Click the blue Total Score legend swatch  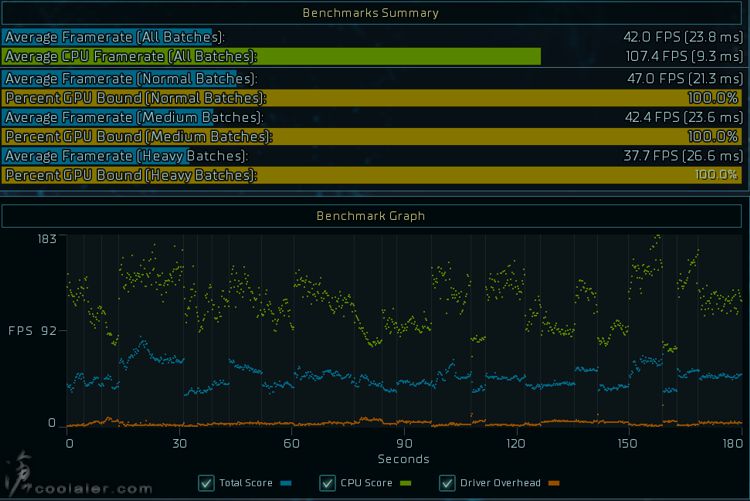tap(285, 484)
